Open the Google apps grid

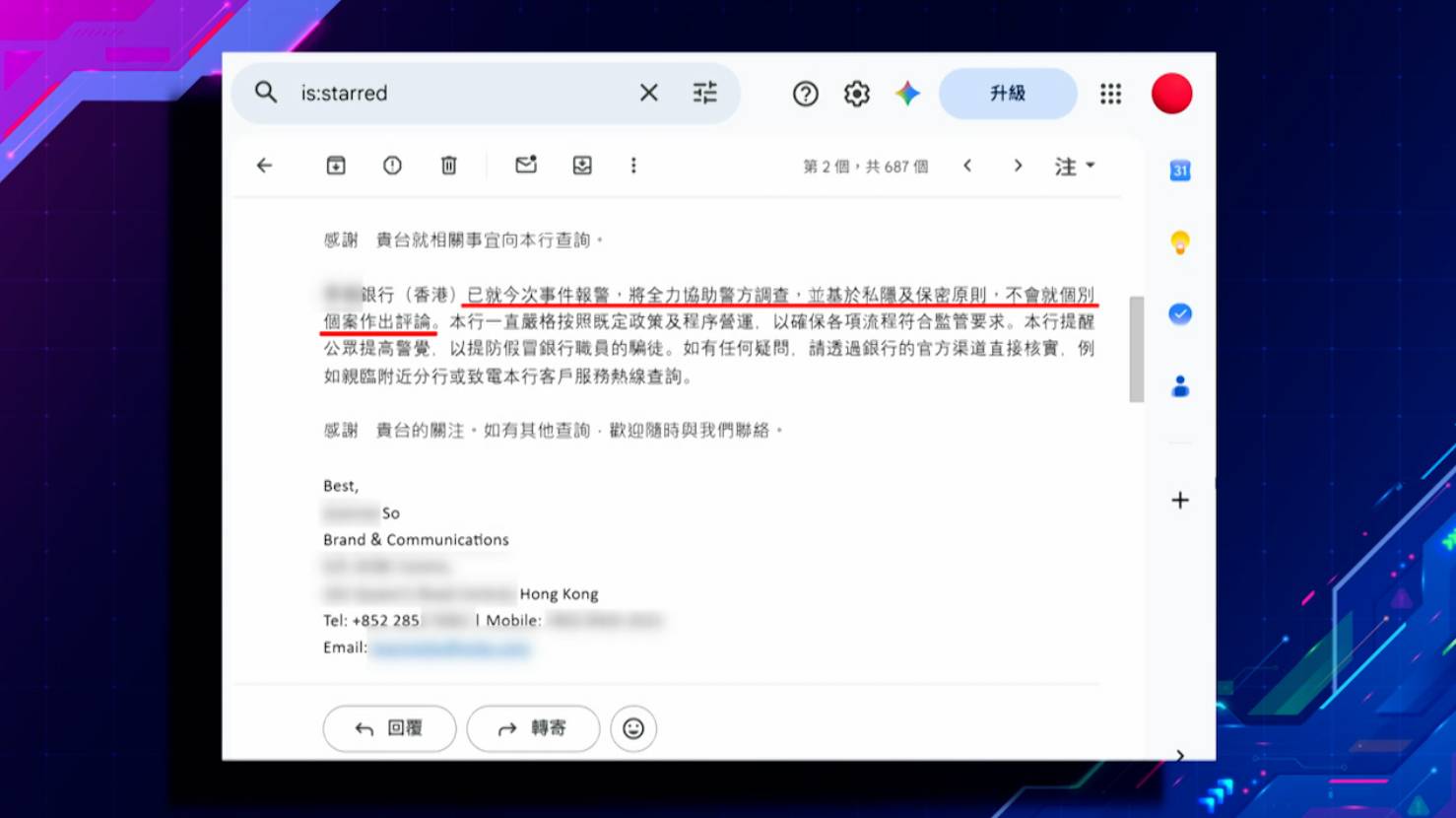[x=1111, y=94]
